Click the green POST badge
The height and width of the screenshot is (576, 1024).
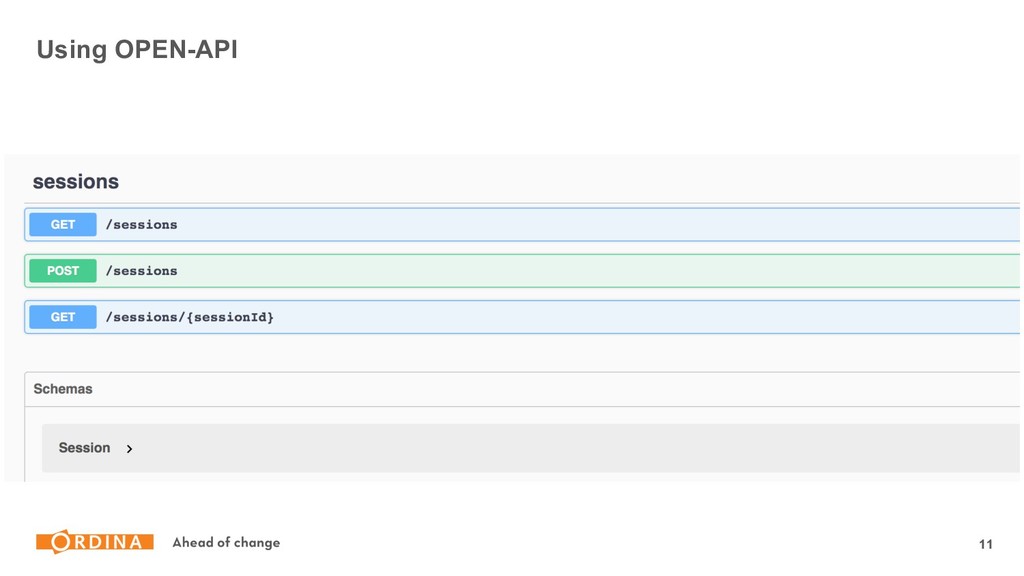tap(63, 271)
